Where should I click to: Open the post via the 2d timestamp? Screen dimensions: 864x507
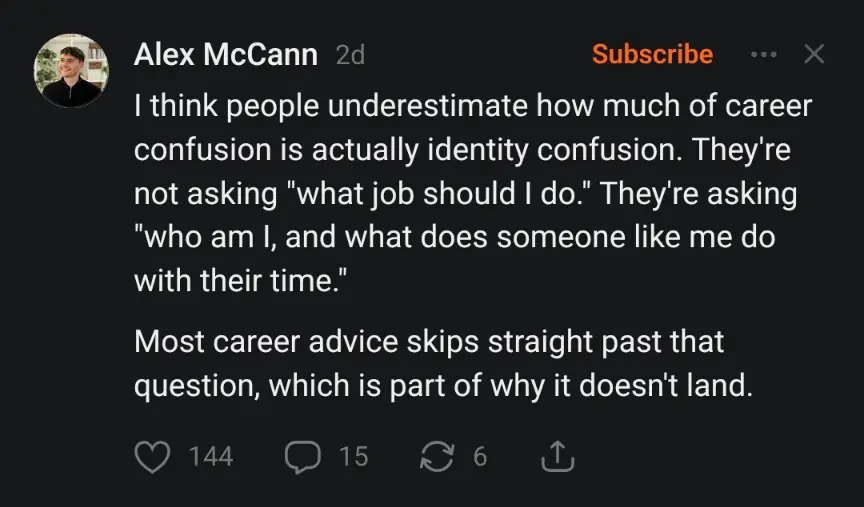click(x=350, y=56)
